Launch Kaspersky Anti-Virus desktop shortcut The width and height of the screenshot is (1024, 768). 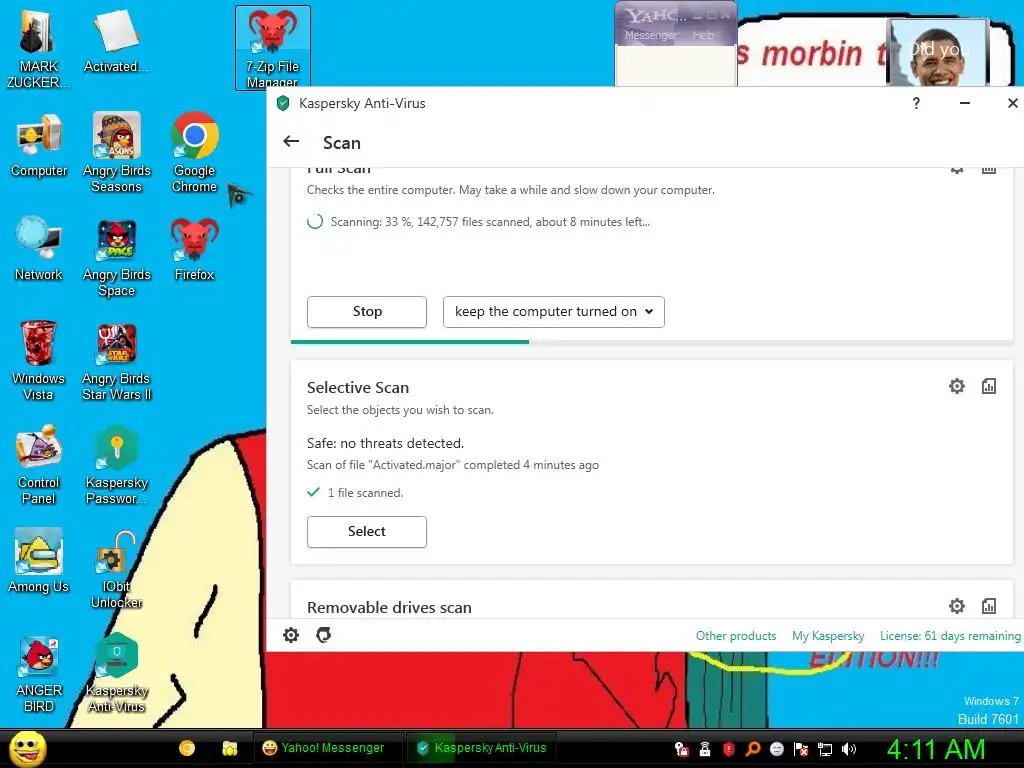[116, 673]
